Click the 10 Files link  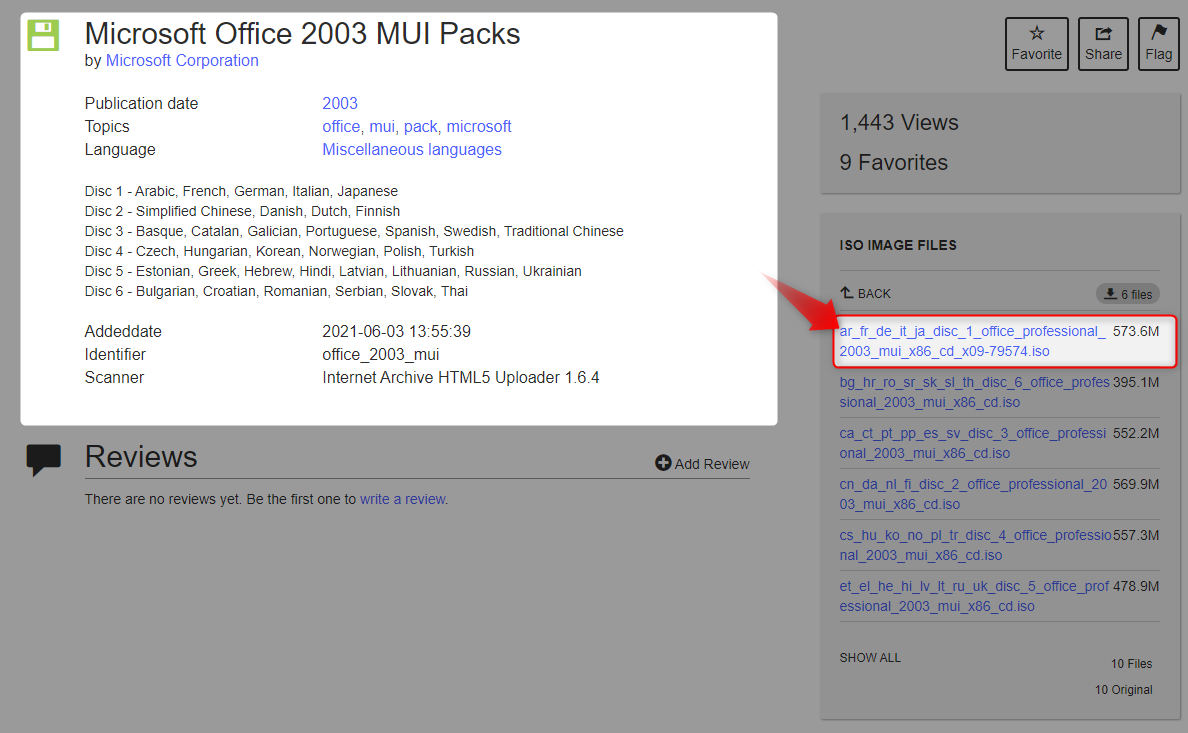click(x=1131, y=663)
